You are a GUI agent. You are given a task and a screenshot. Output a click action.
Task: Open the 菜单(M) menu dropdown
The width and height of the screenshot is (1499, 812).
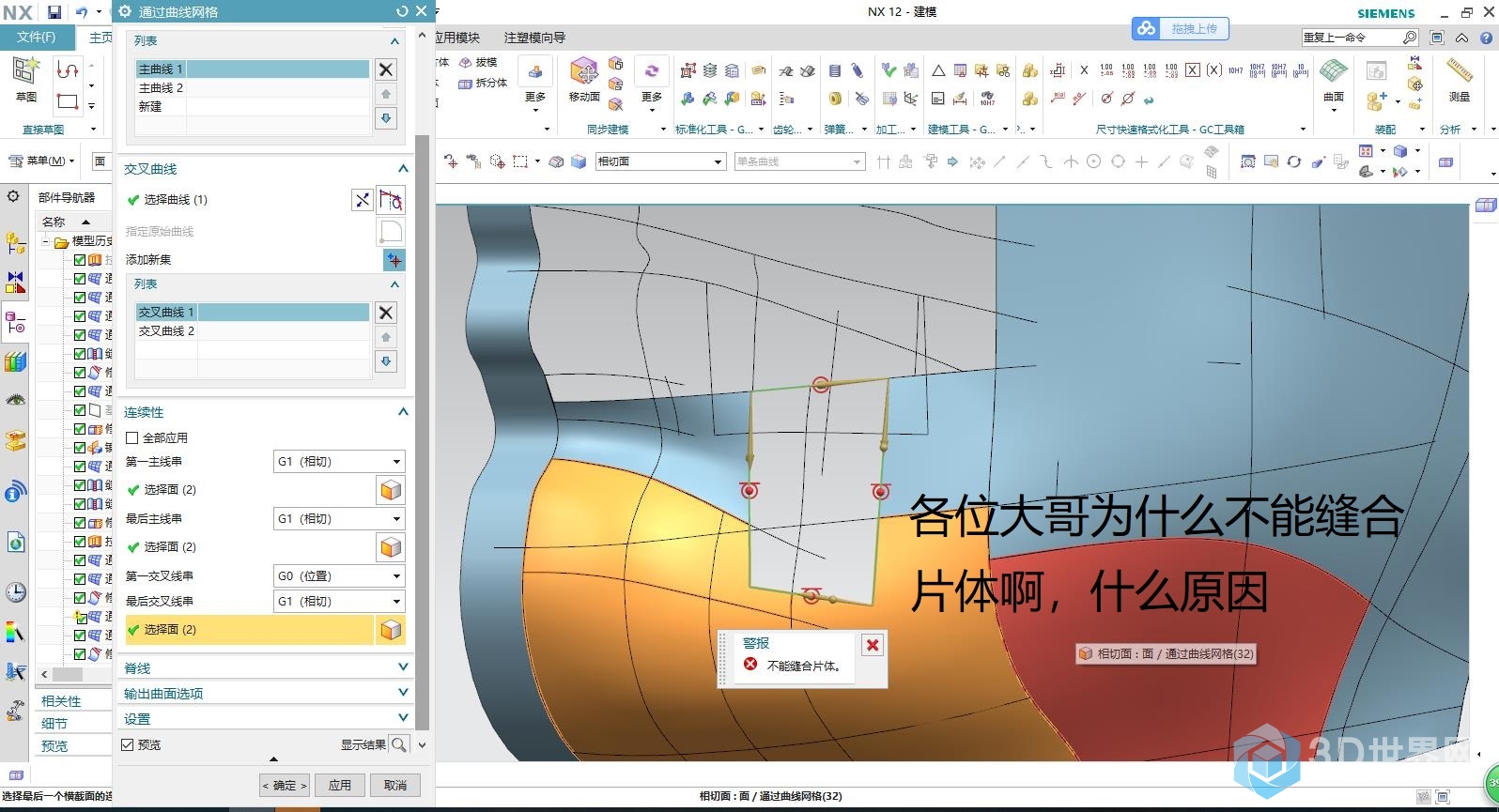42,161
